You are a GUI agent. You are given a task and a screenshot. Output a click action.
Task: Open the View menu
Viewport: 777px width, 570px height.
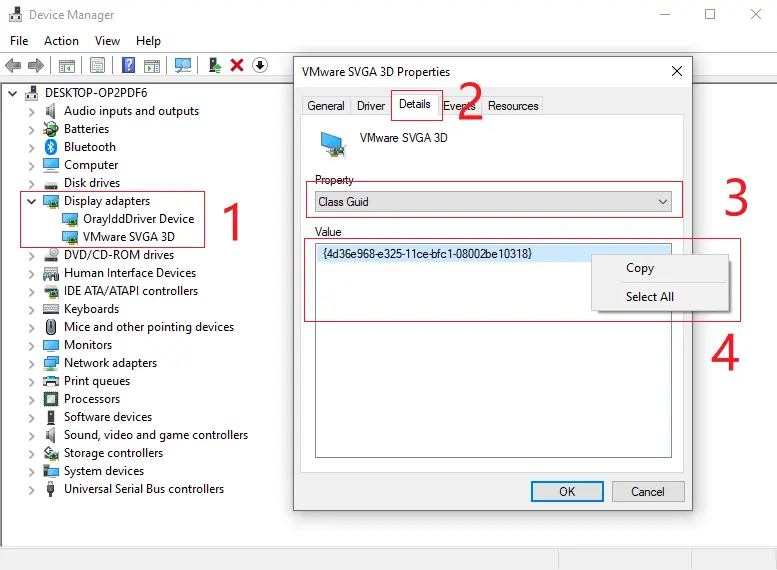(108, 41)
